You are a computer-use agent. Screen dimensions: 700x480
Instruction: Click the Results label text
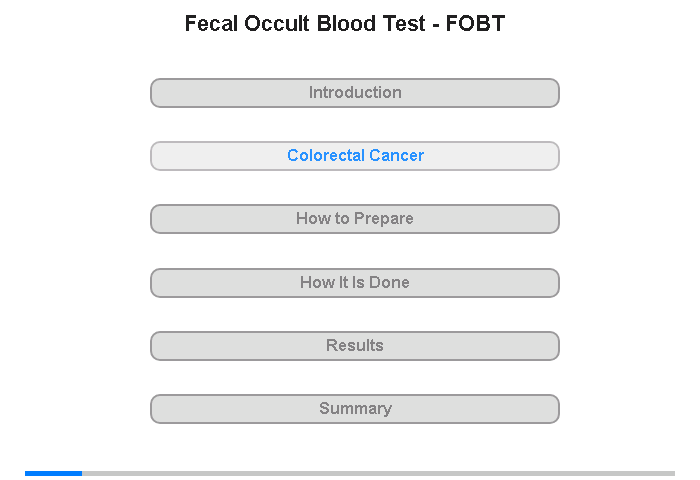pos(355,345)
